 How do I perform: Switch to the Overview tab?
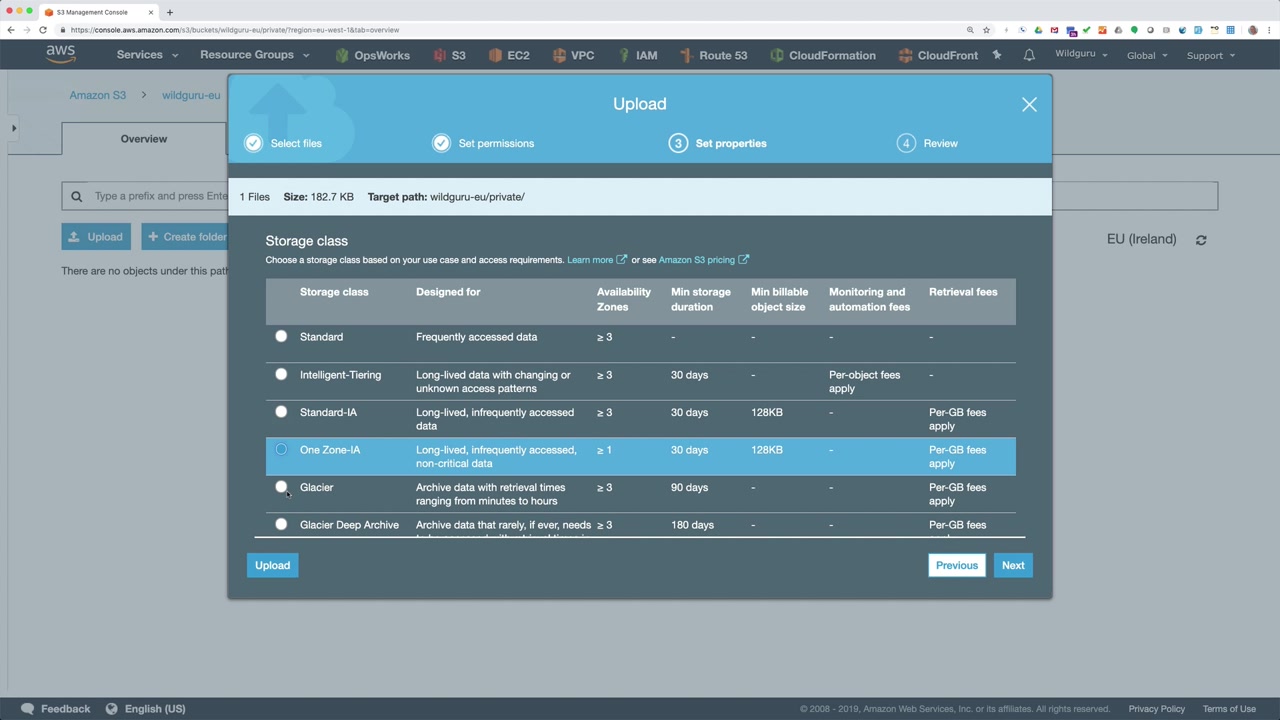point(144,139)
